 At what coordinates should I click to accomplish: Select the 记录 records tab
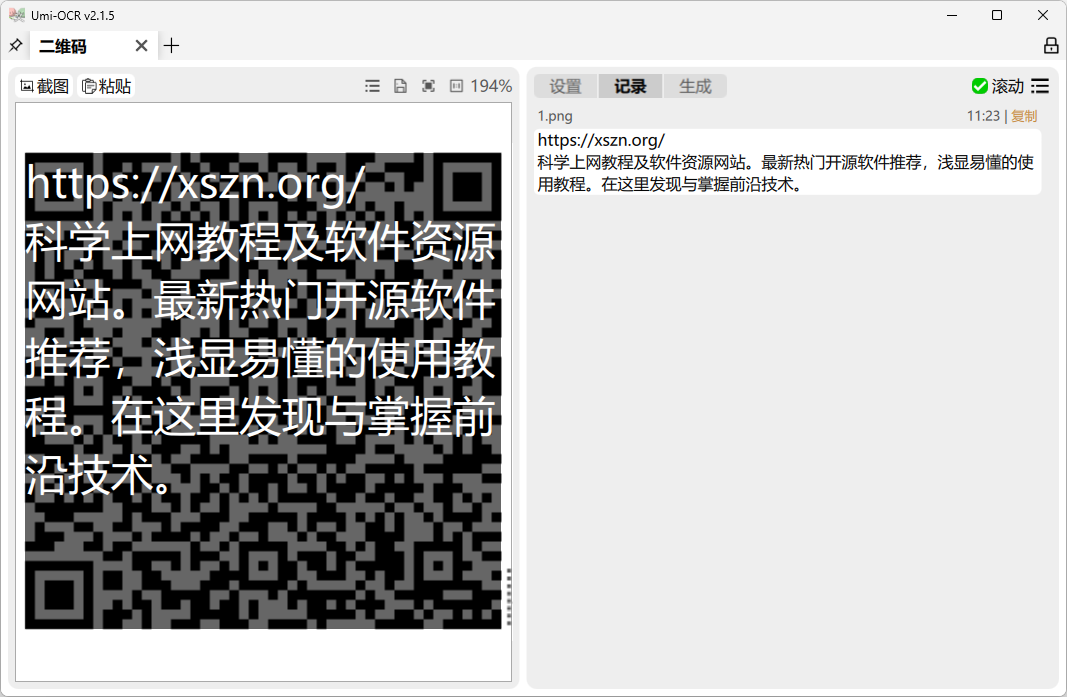pos(630,86)
